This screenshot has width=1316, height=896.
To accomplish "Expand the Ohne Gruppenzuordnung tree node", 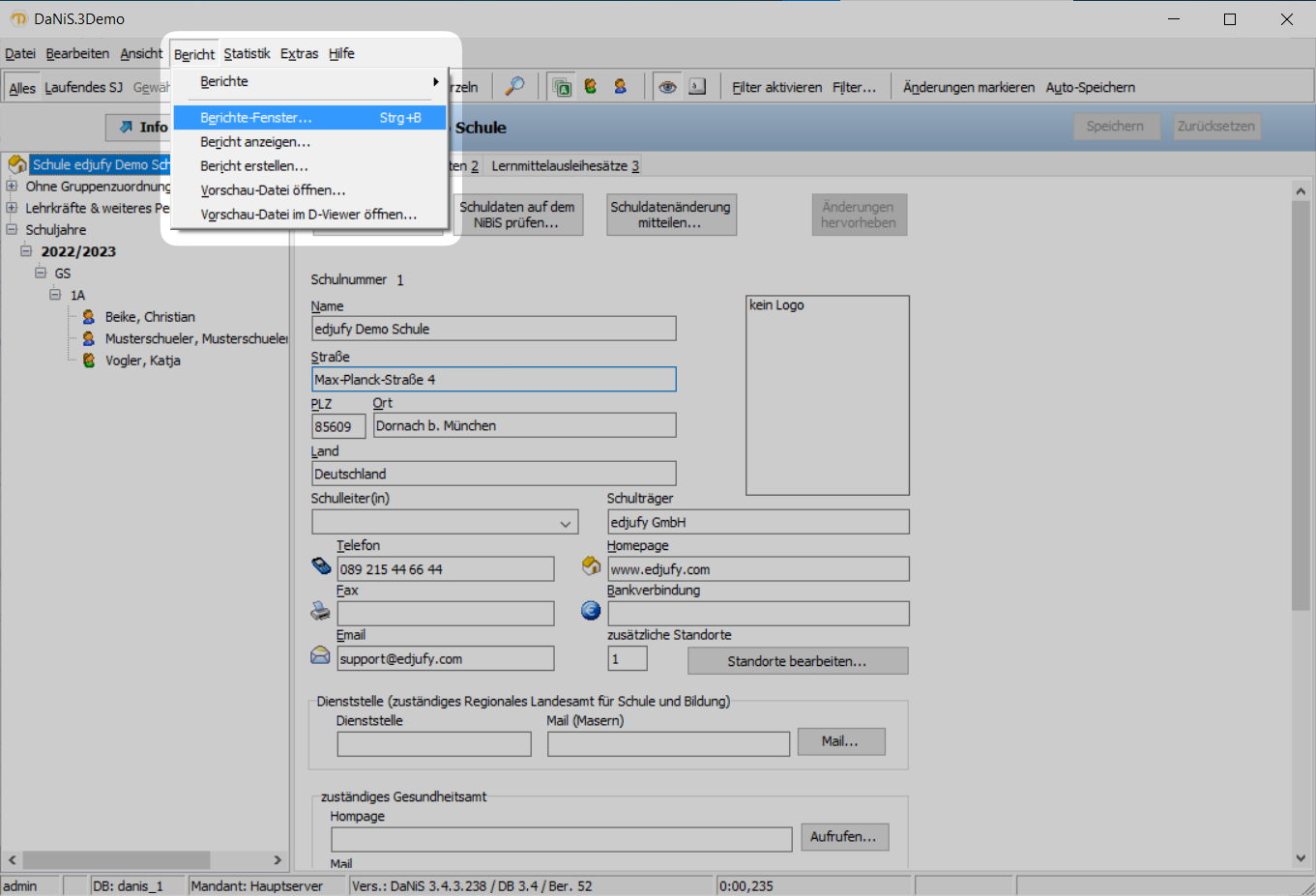I will click(12, 186).
